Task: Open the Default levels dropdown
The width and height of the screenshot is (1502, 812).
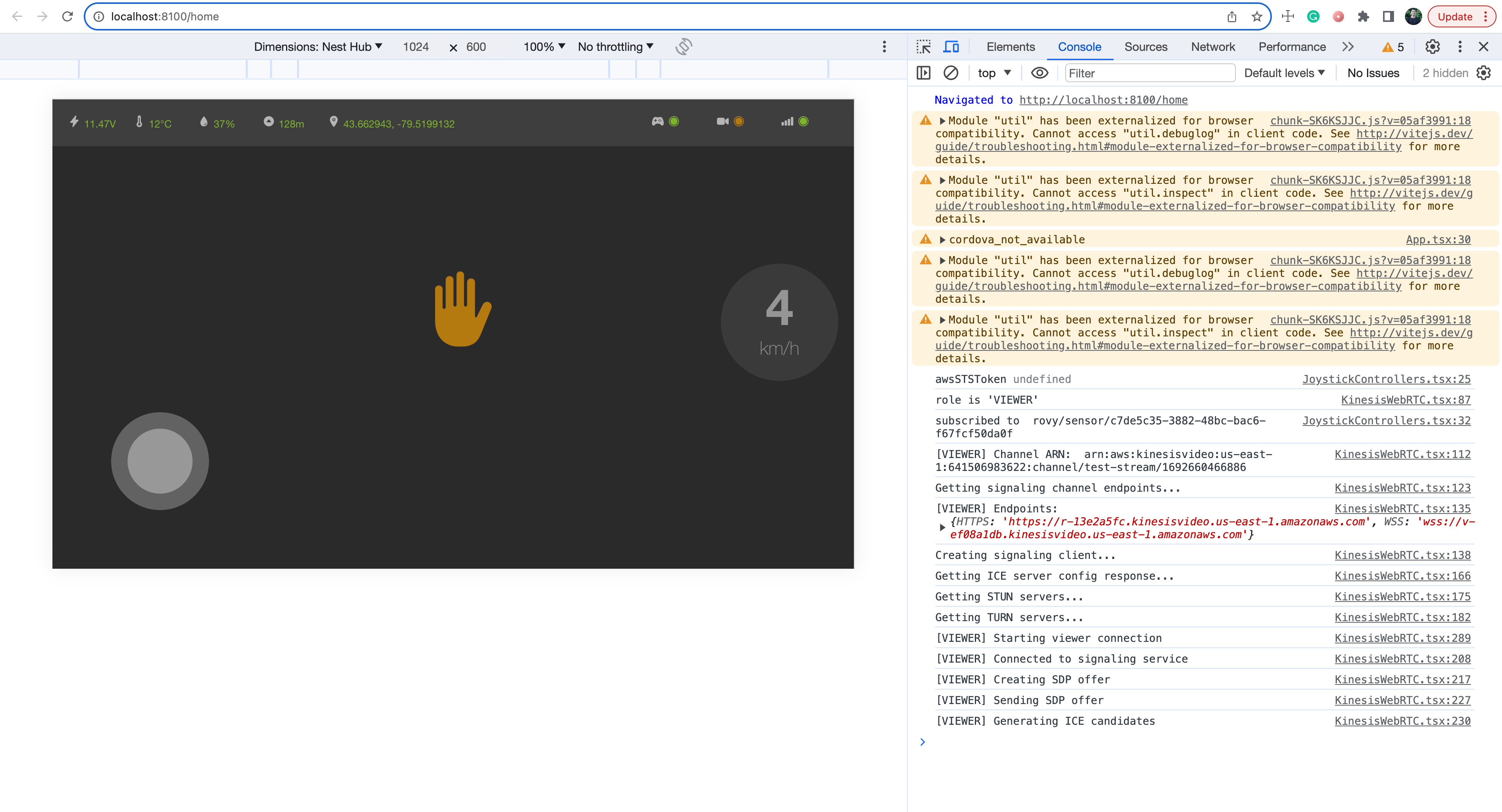Action: pos(1284,73)
